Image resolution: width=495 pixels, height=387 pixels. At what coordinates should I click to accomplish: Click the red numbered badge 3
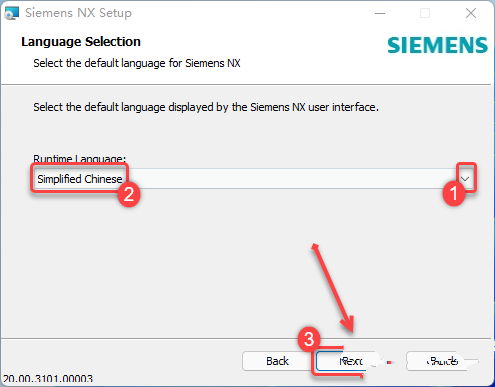click(309, 339)
